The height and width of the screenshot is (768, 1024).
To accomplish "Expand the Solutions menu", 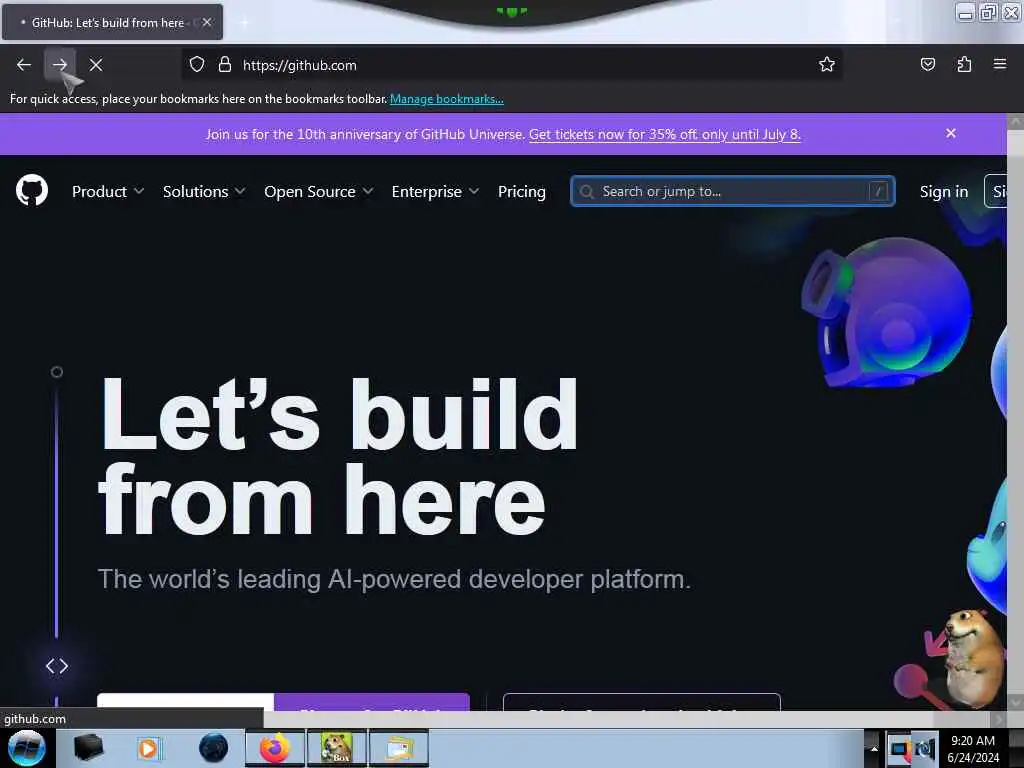I will [x=204, y=191].
